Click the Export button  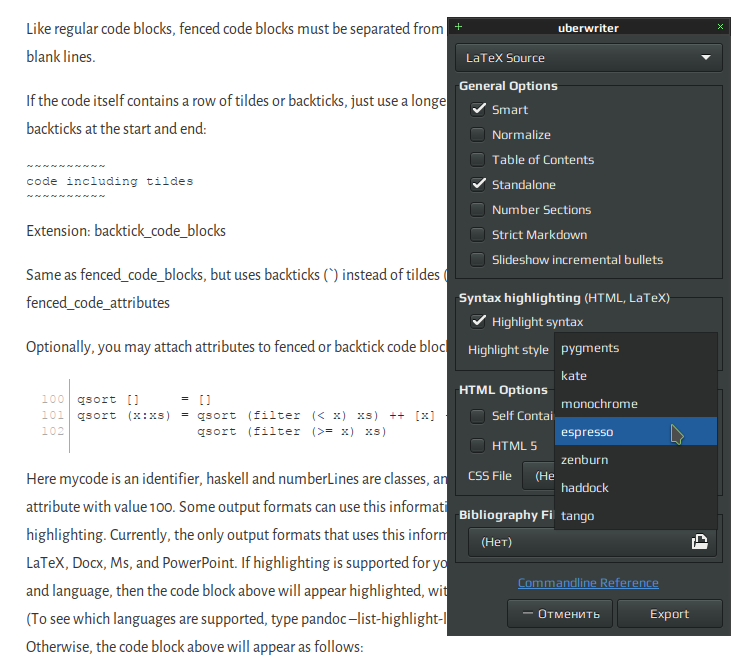point(670,614)
